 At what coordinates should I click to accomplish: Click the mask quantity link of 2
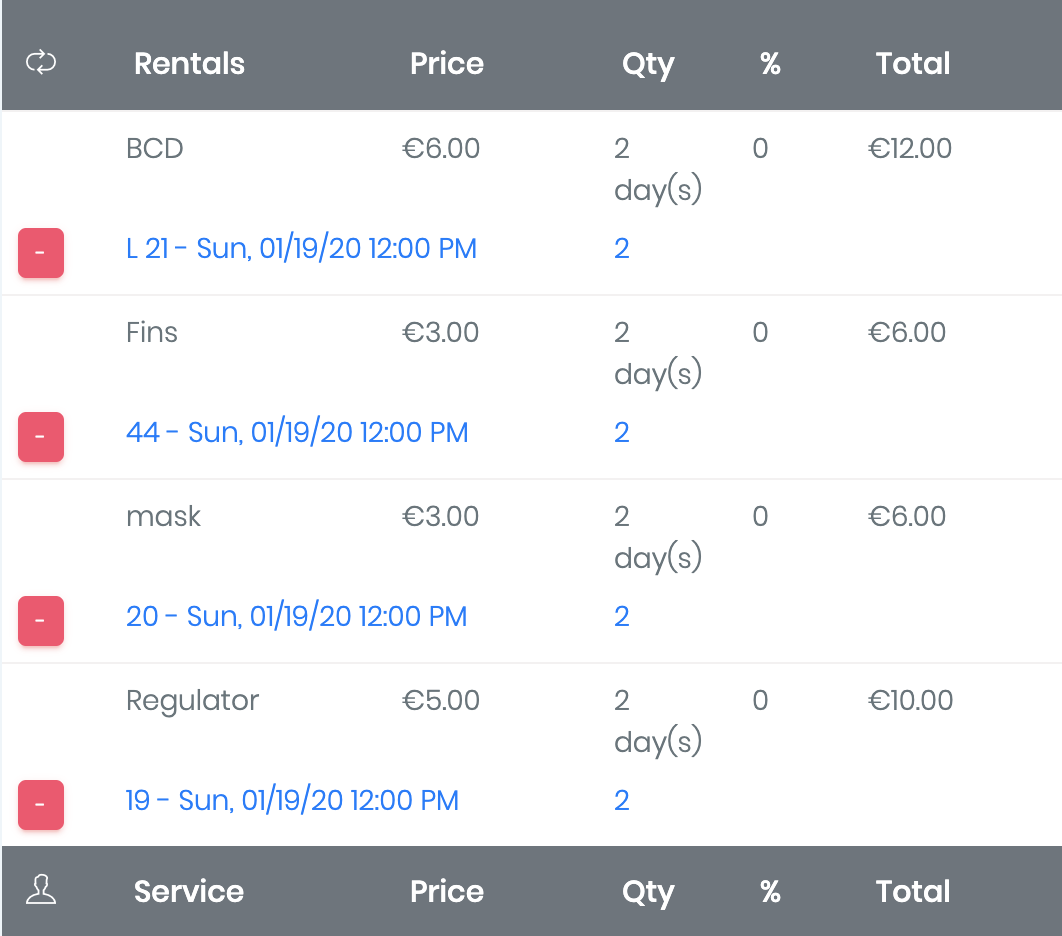click(x=621, y=616)
